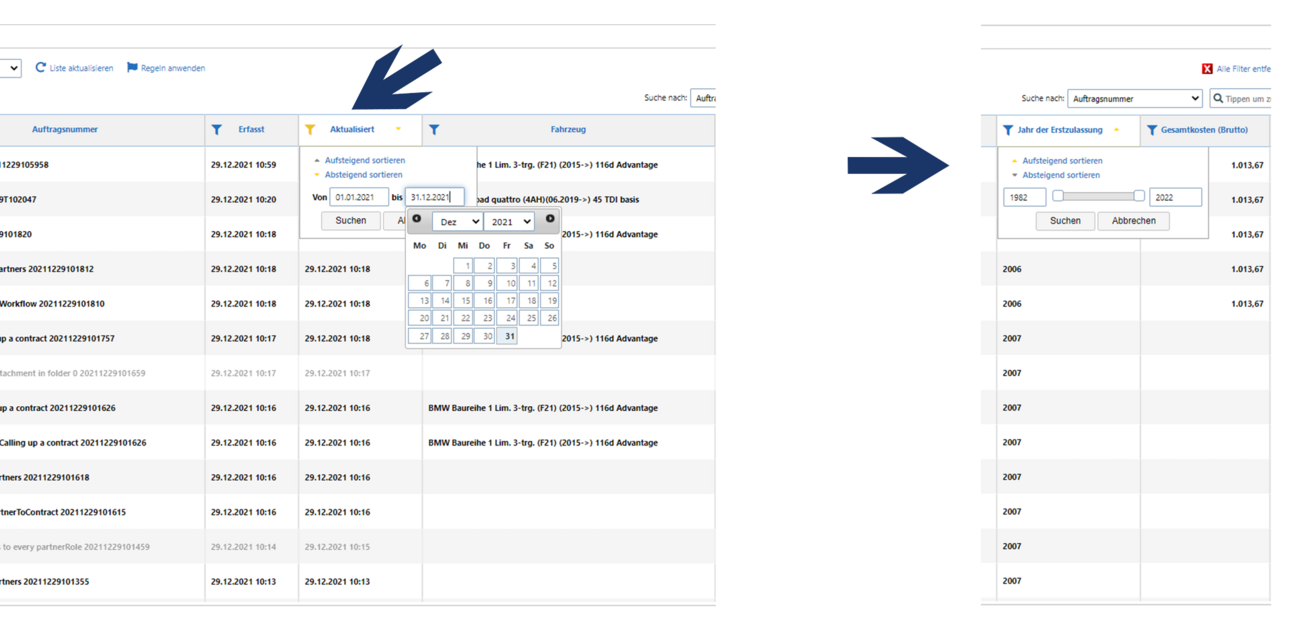
Task: Select day 15 in the calendar
Action: [x=463, y=301]
